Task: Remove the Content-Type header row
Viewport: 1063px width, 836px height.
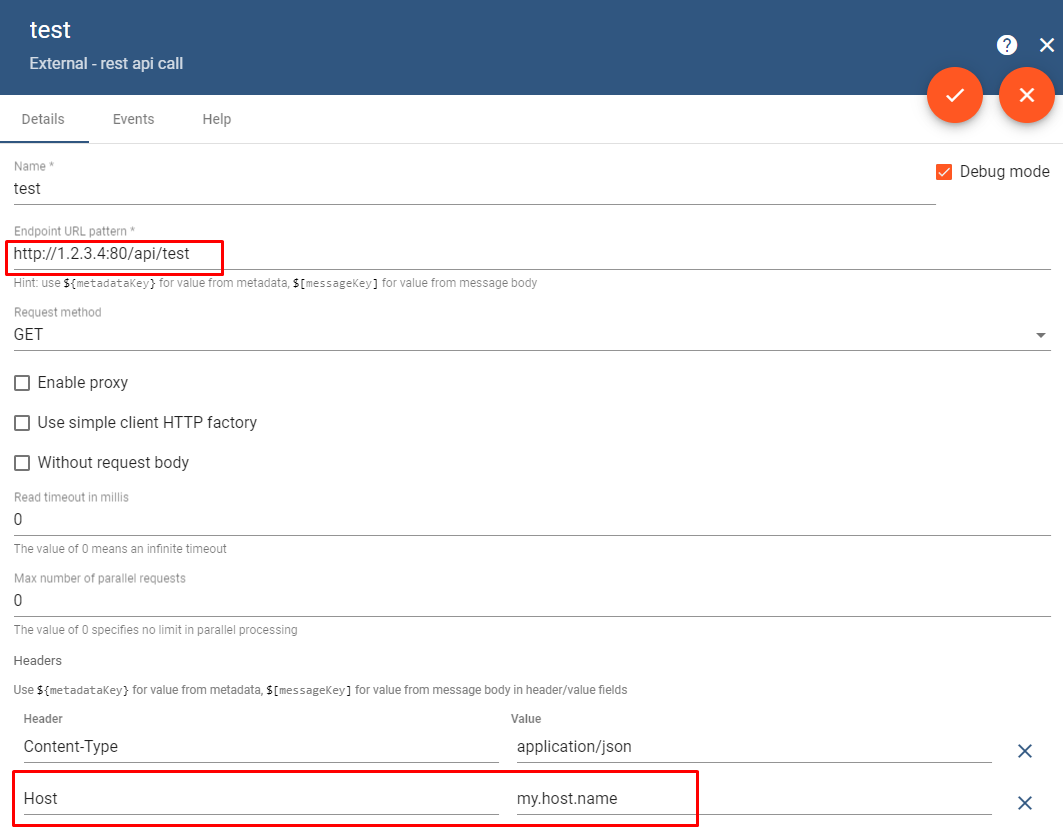Action: point(1024,751)
